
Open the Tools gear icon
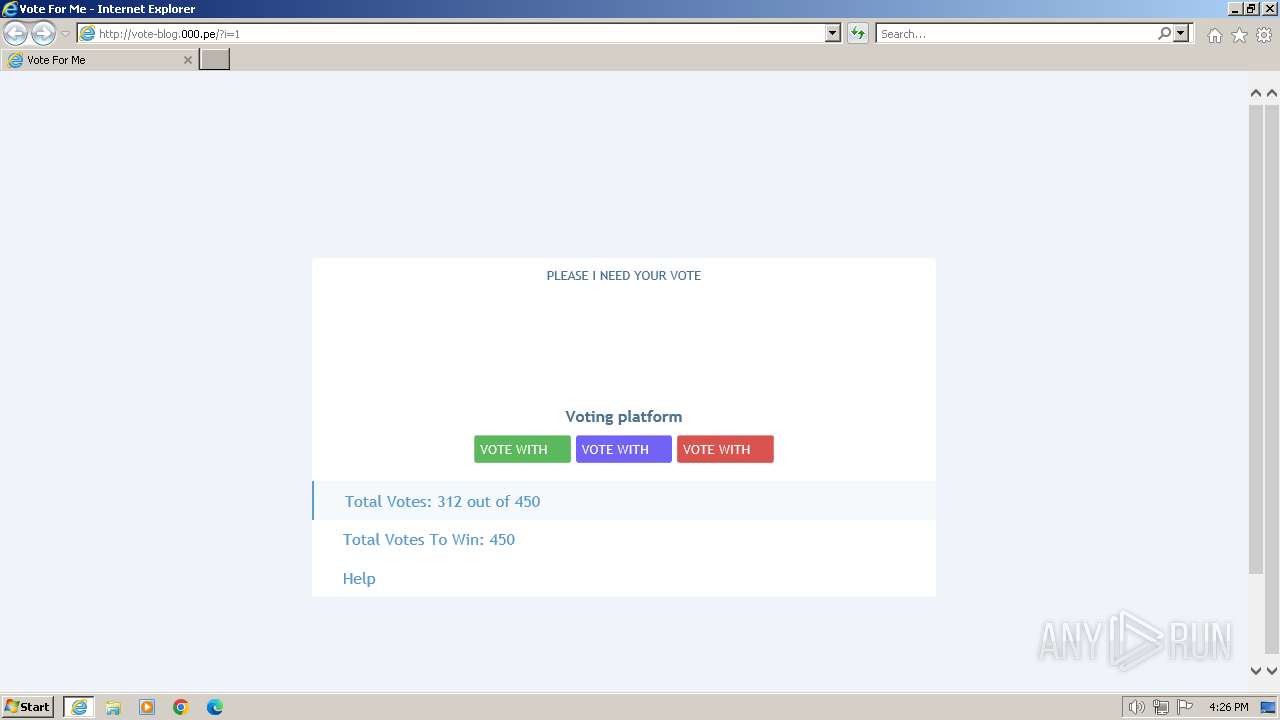click(x=1264, y=35)
